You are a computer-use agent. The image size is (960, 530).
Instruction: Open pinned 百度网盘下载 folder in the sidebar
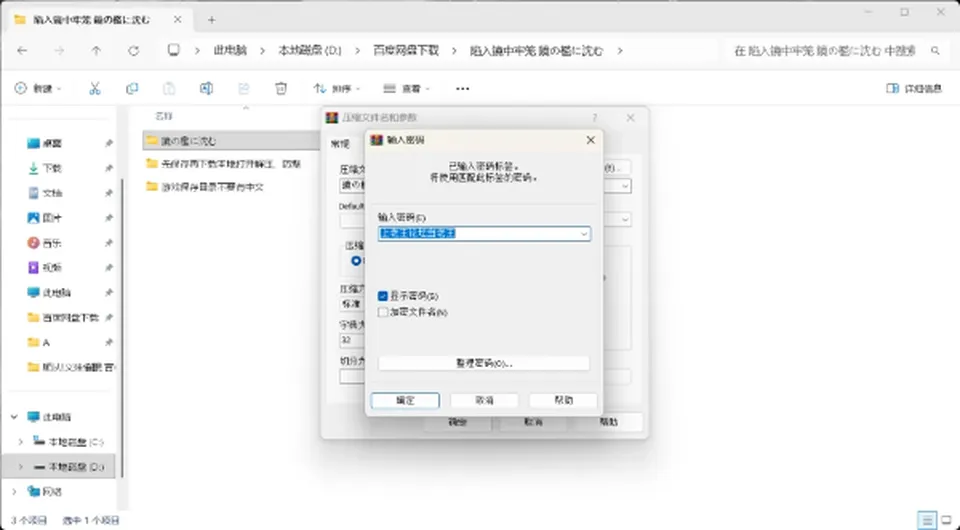pos(70,318)
